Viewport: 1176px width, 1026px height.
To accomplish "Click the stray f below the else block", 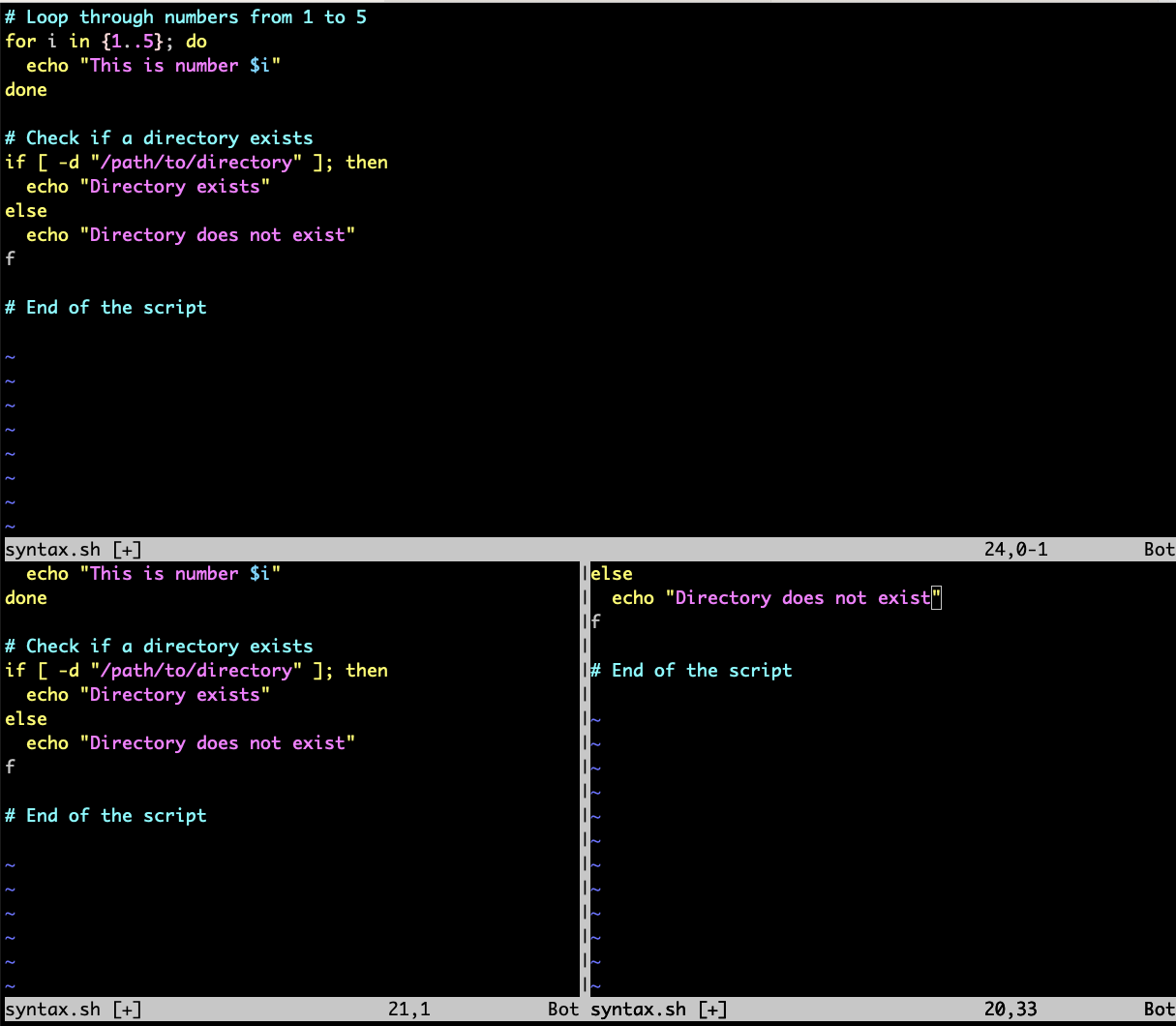I will pyautogui.click(x=9, y=258).
